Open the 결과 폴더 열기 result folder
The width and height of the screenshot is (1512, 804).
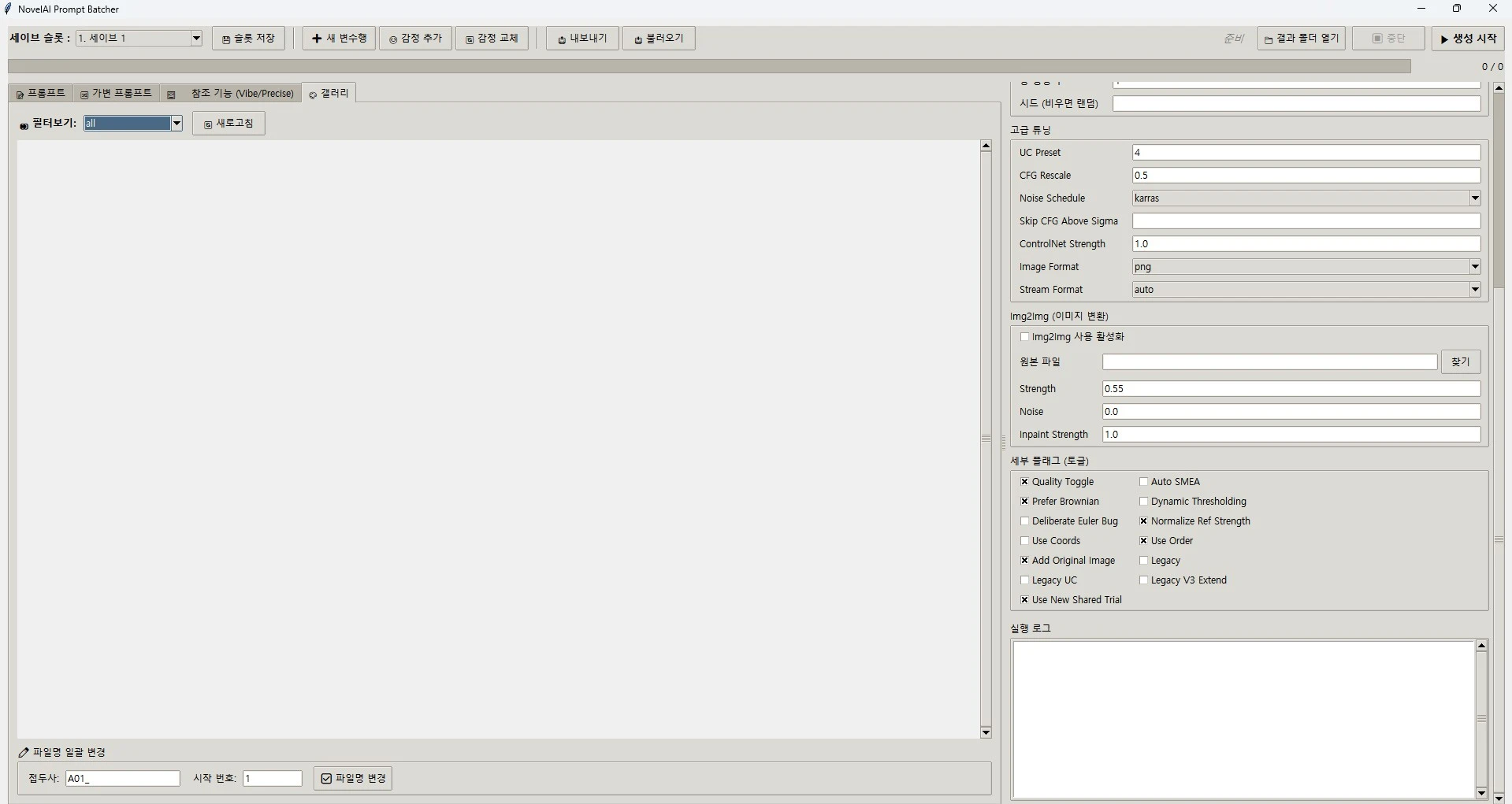[1300, 38]
